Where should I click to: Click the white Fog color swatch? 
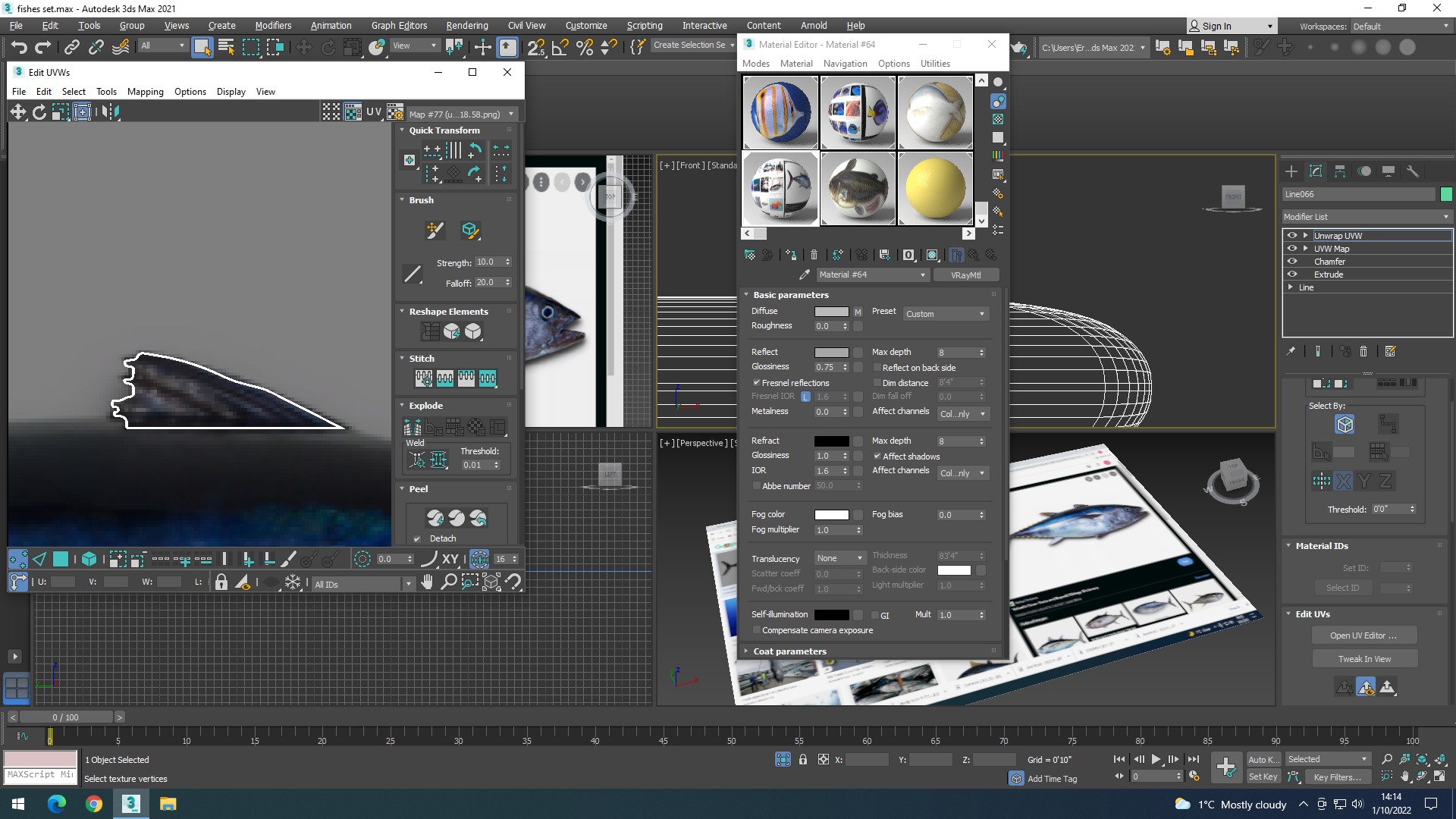(x=831, y=515)
